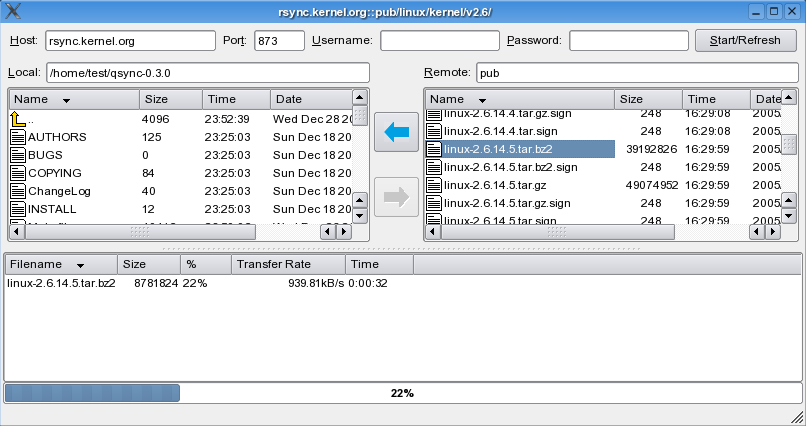
Task: Sort transfers by Time column header
Action: [x=379, y=264]
